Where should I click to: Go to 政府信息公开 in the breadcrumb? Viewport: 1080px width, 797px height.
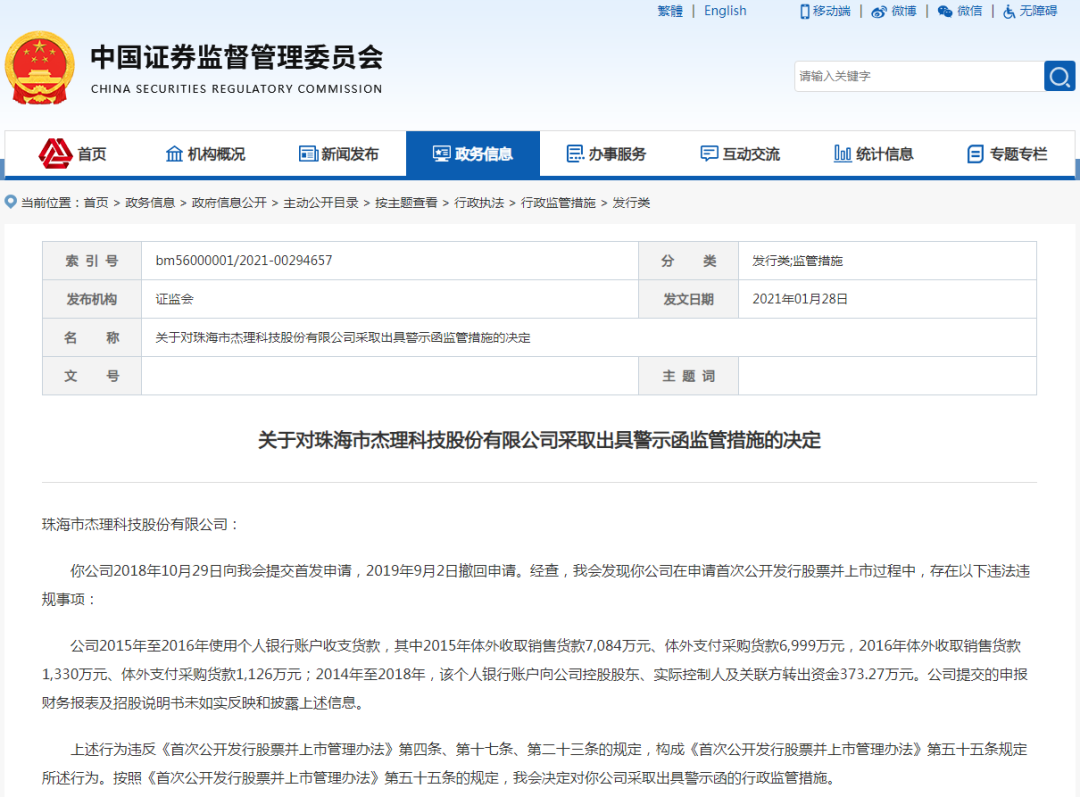point(229,203)
